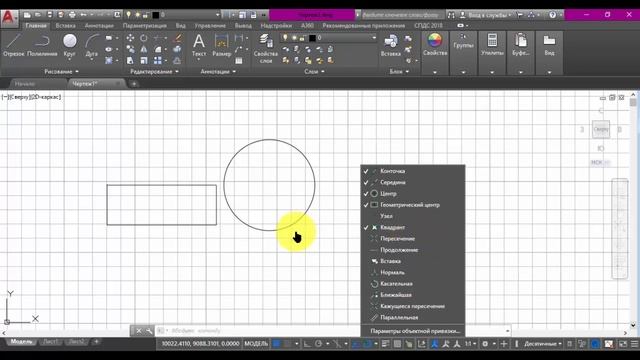Open the Буфер (Clipboard) panel
This screenshot has width=640, height=360.
(520, 44)
